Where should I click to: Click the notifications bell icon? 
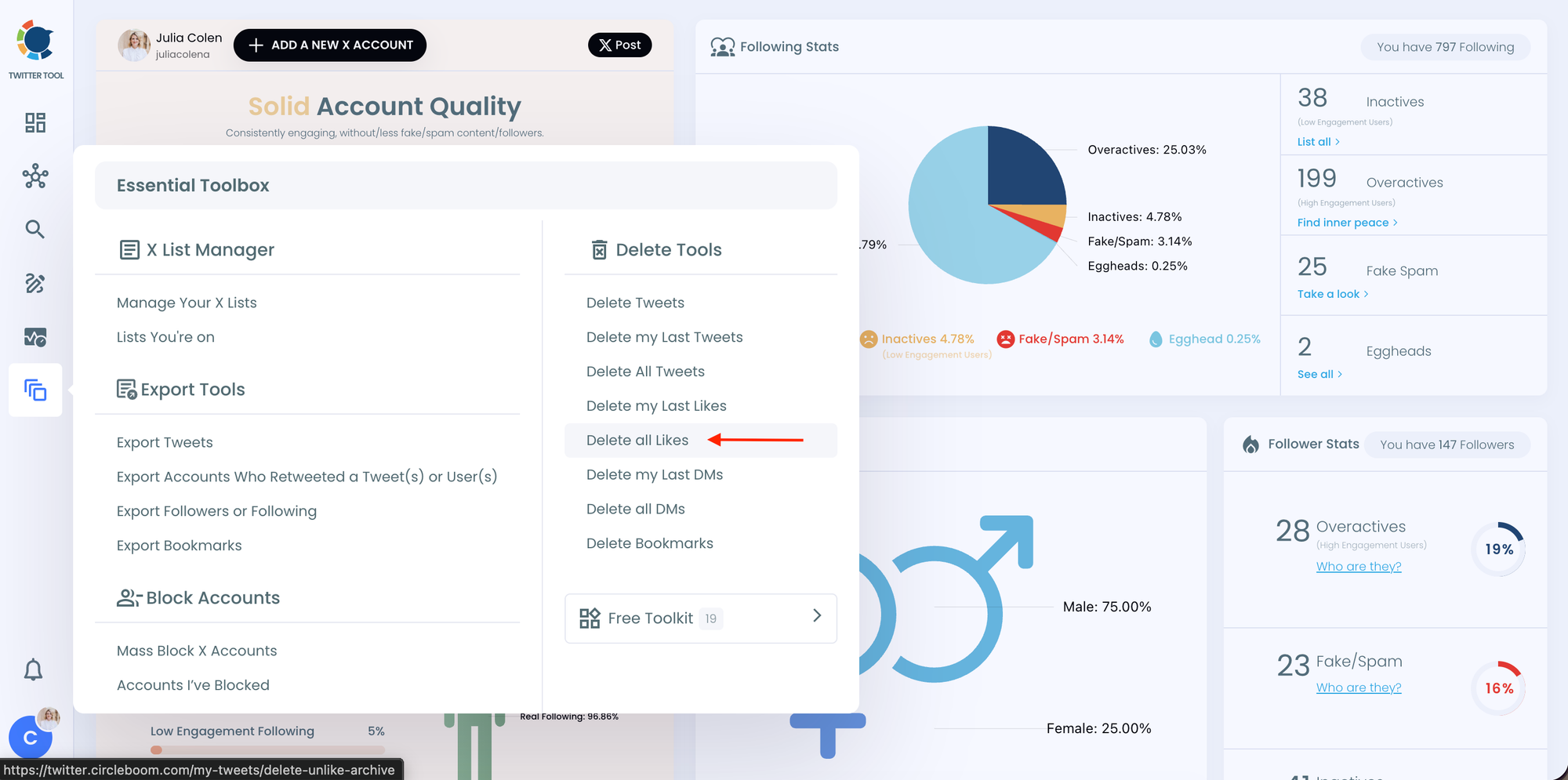coord(33,669)
